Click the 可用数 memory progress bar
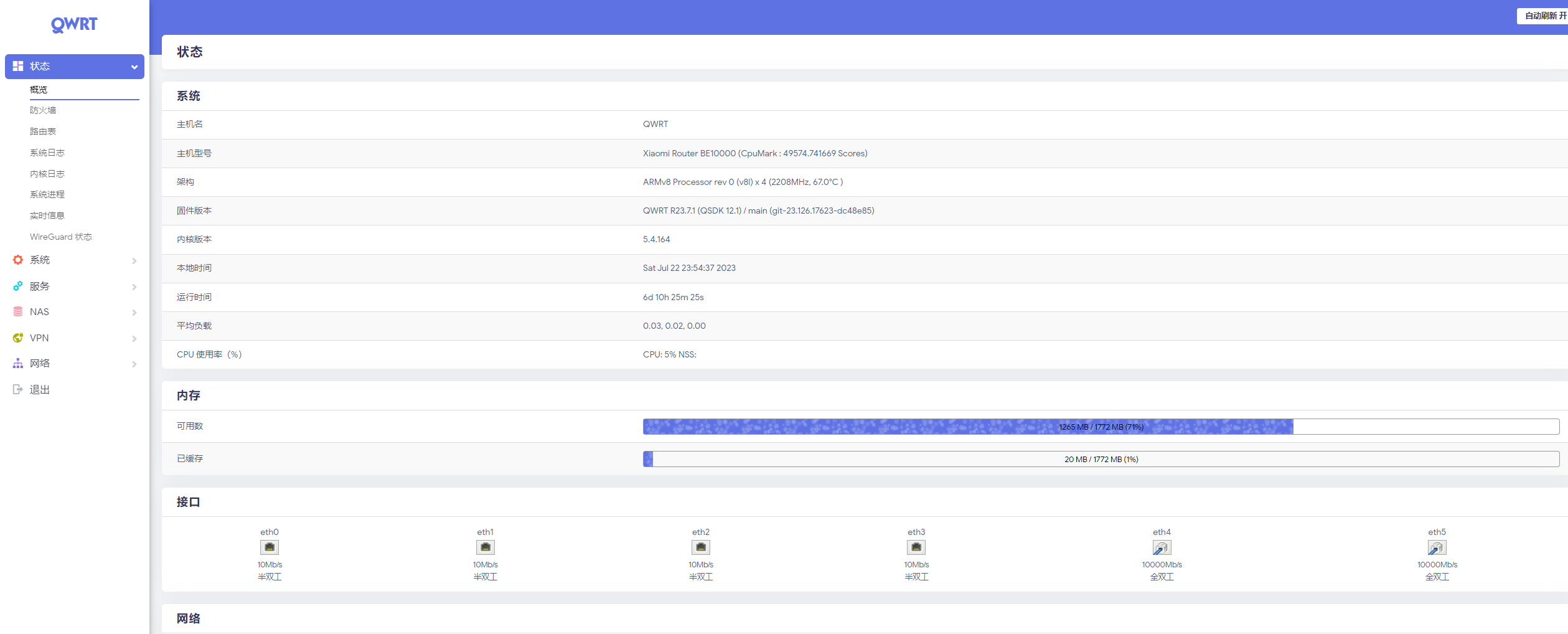Viewport: 1568px width, 634px height. tap(1101, 427)
